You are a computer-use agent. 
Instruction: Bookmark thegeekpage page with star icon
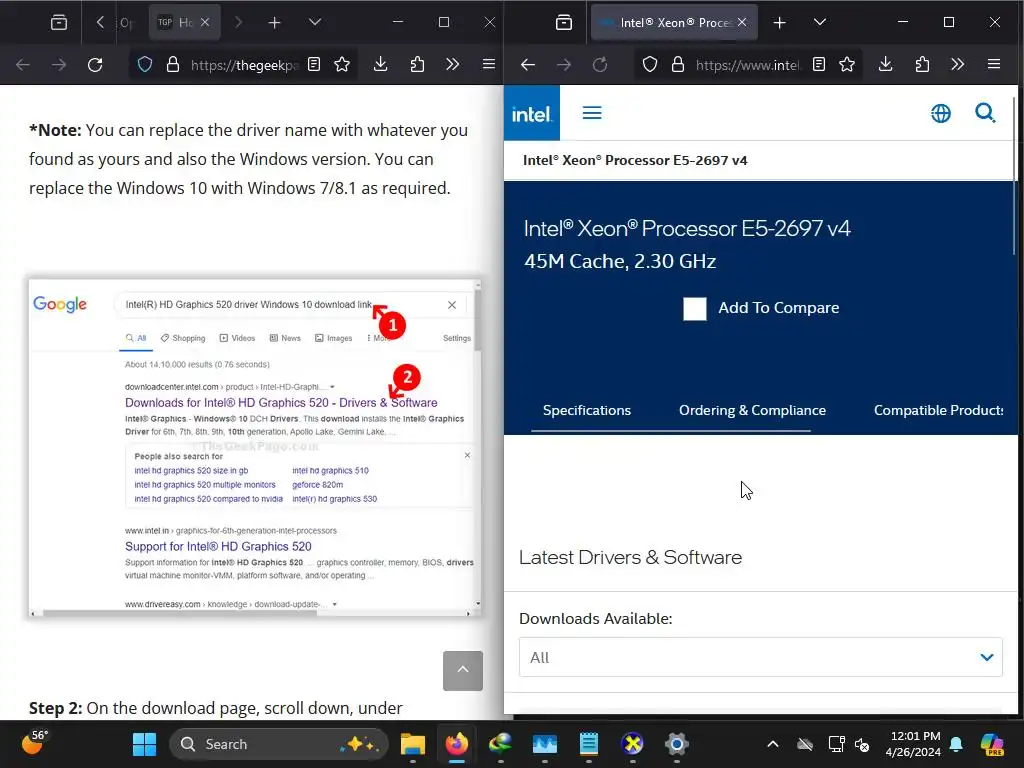click(342, 65)
